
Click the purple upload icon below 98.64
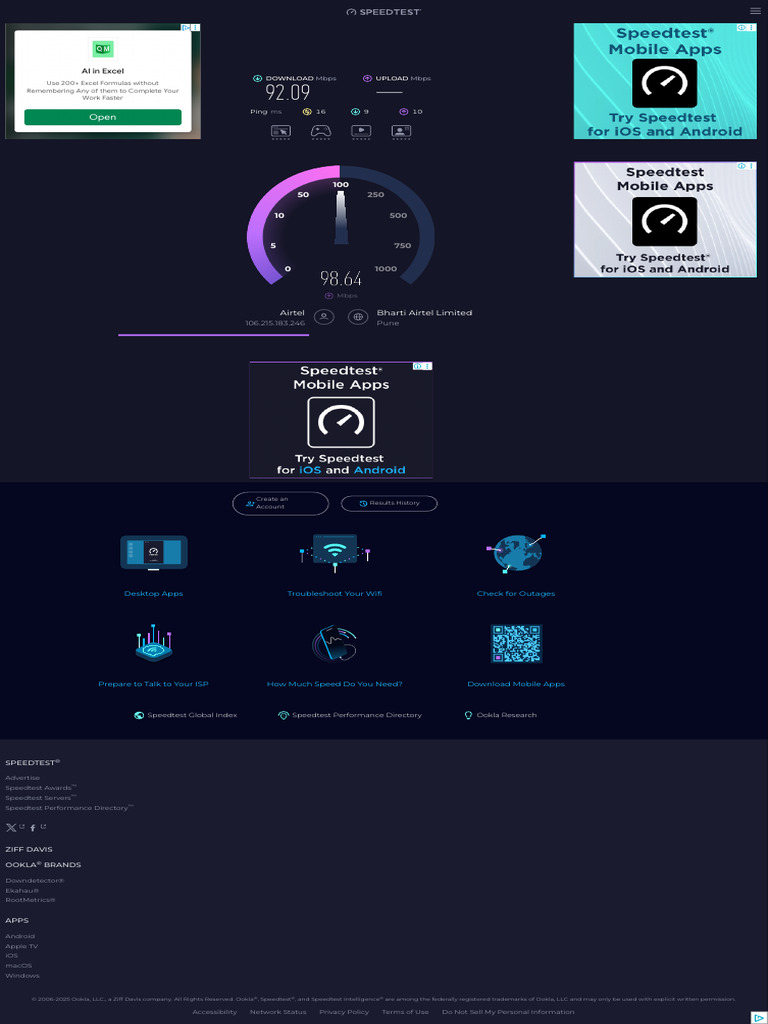[329, 296]
